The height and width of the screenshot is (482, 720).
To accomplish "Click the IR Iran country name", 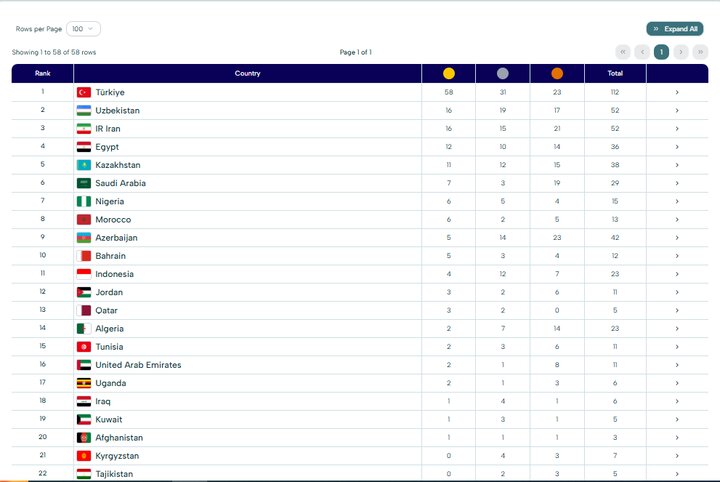I will pyautogui.click(x=108, y=129).
